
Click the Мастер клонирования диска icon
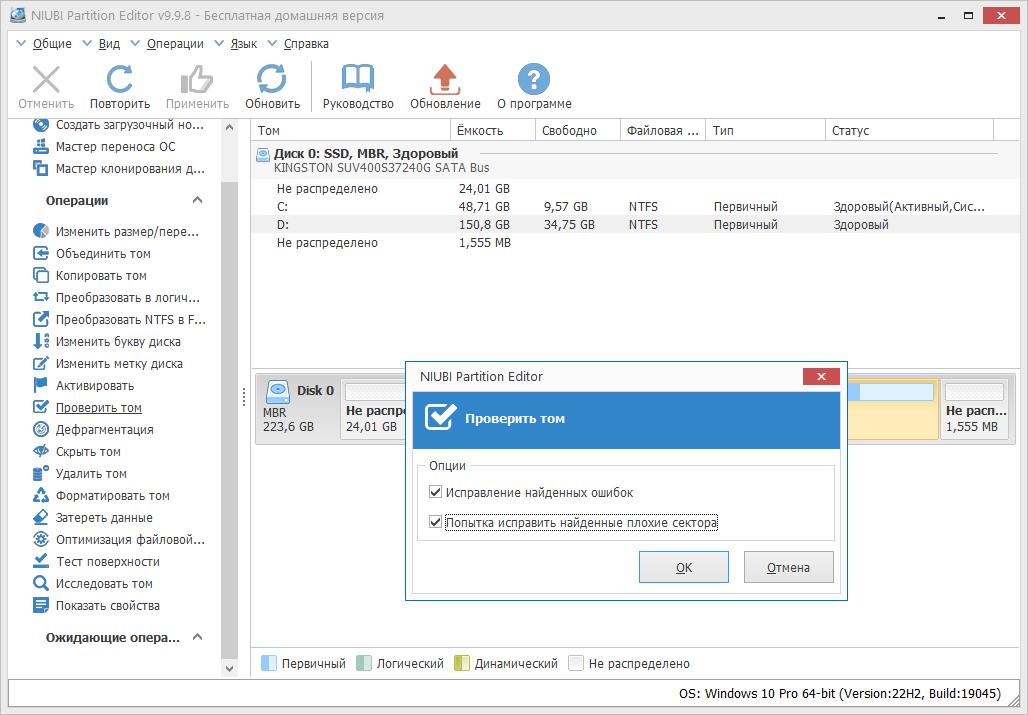click(41, 168)
